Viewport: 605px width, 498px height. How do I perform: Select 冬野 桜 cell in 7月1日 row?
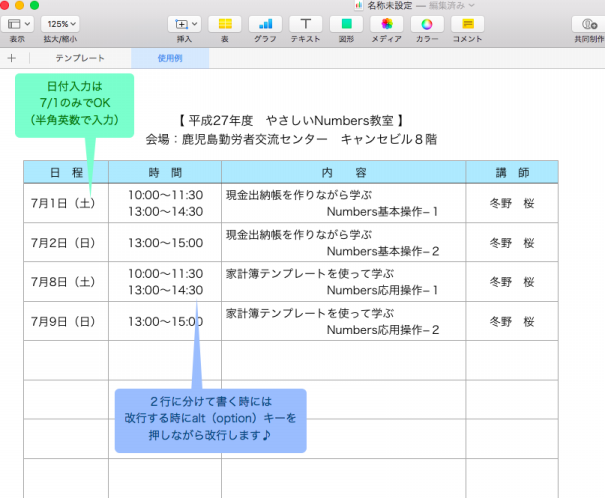pyautogui.click(x=512, y=203)
